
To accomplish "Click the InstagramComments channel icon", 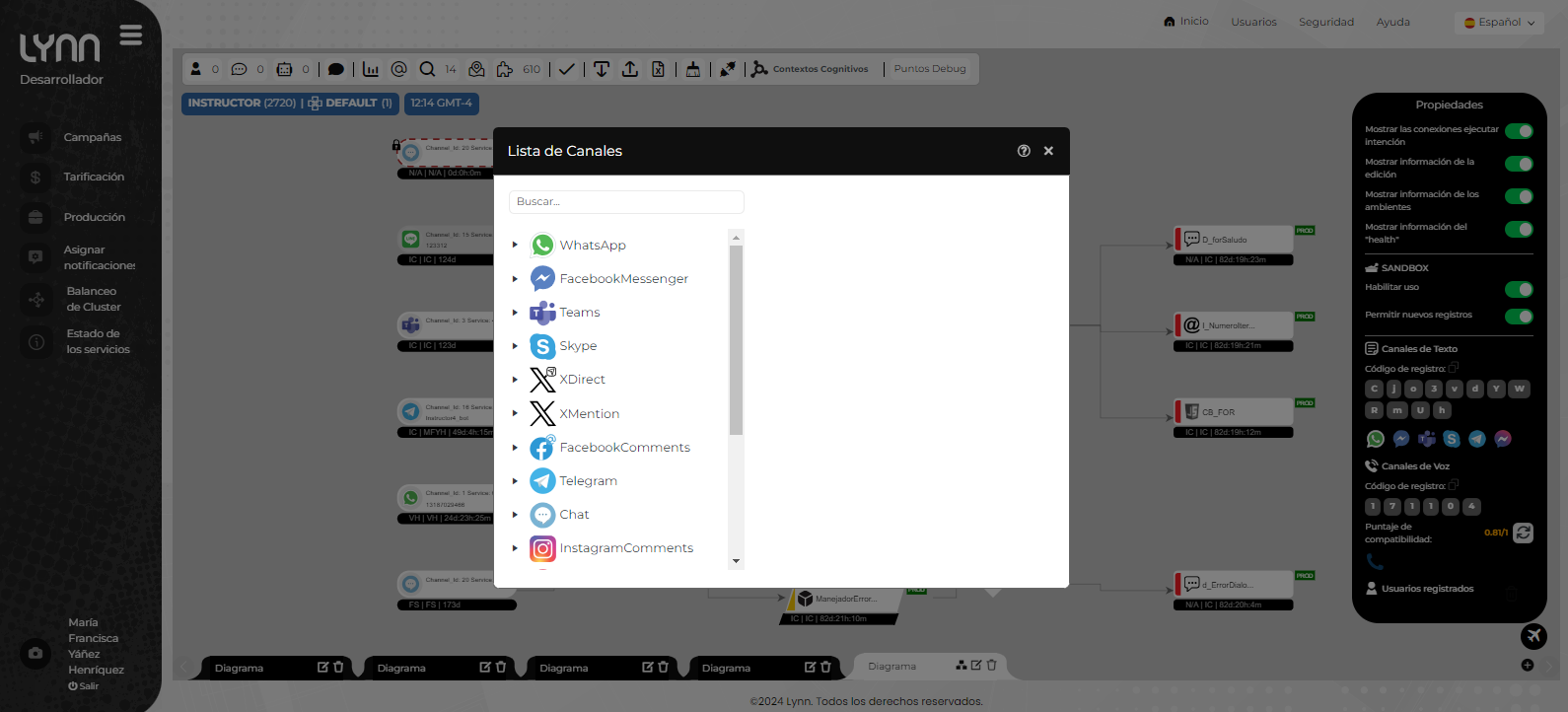I will (542, 548).
